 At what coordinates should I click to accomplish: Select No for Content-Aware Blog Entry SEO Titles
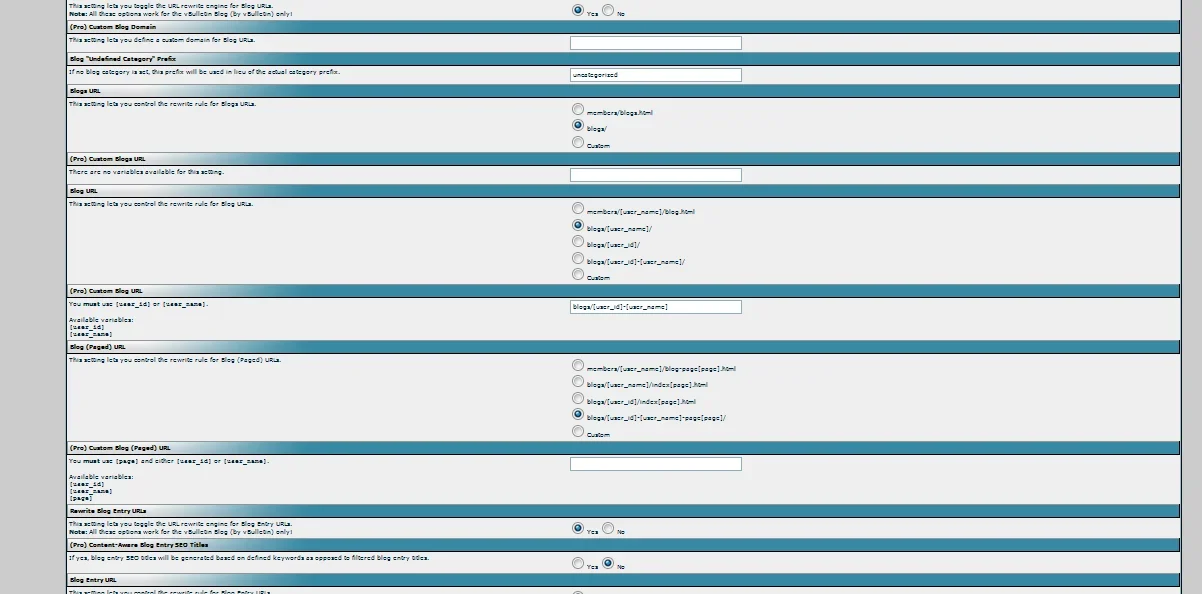(x=608, y=563)
